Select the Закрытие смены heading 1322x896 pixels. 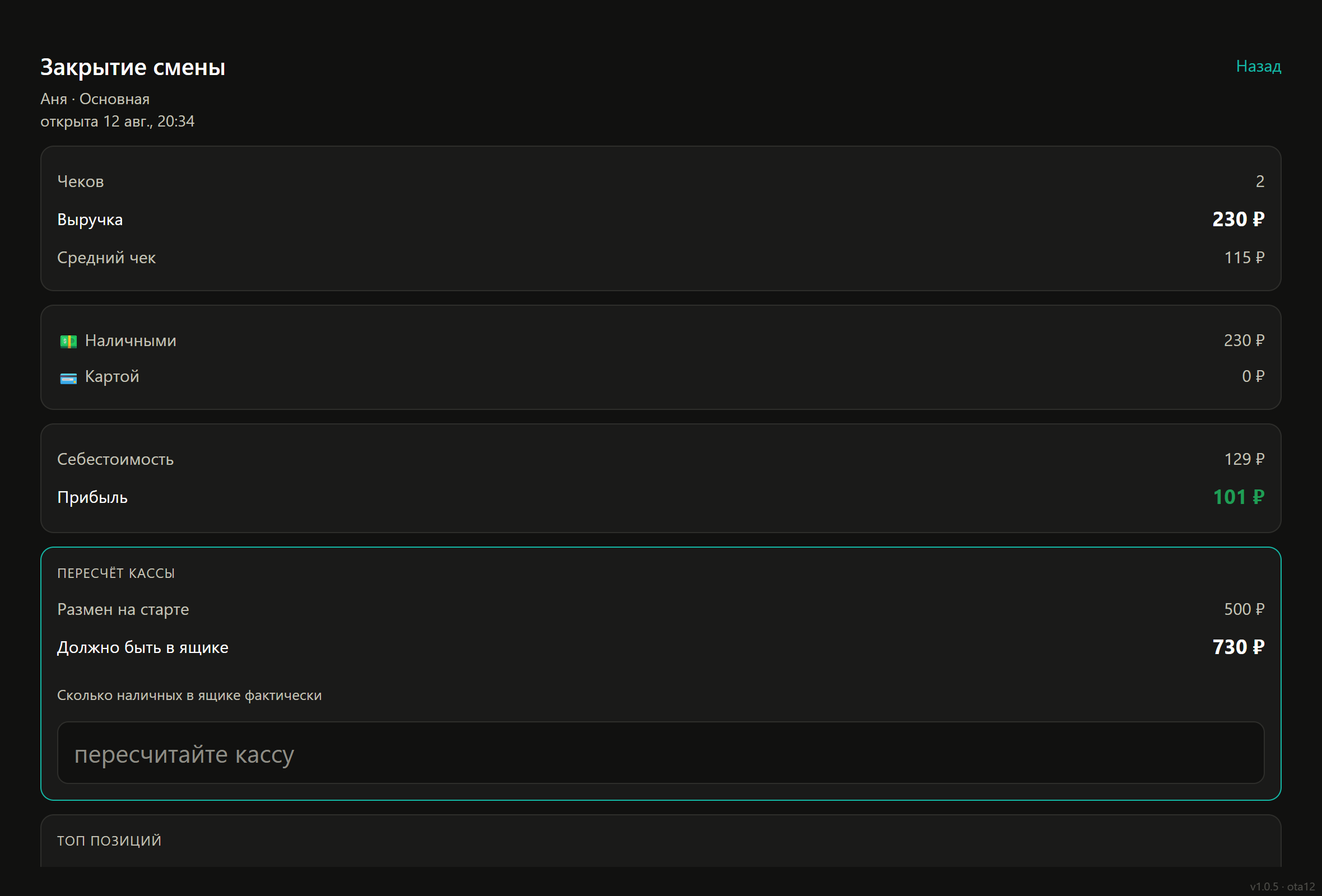[x=133, y=67]
